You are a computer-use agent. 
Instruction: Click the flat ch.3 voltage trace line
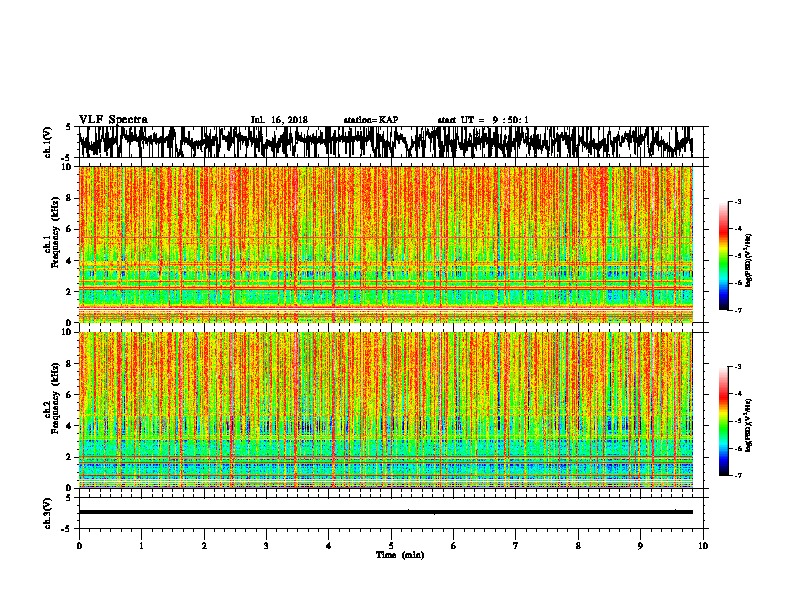(x=386, y=512)
